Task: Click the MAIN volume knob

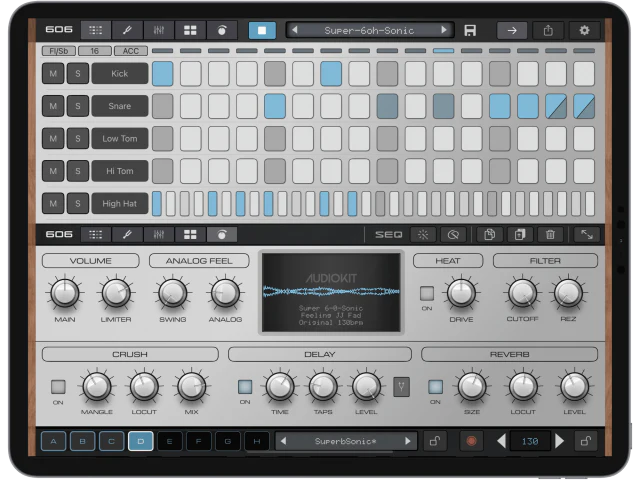Action: point(64,293)
